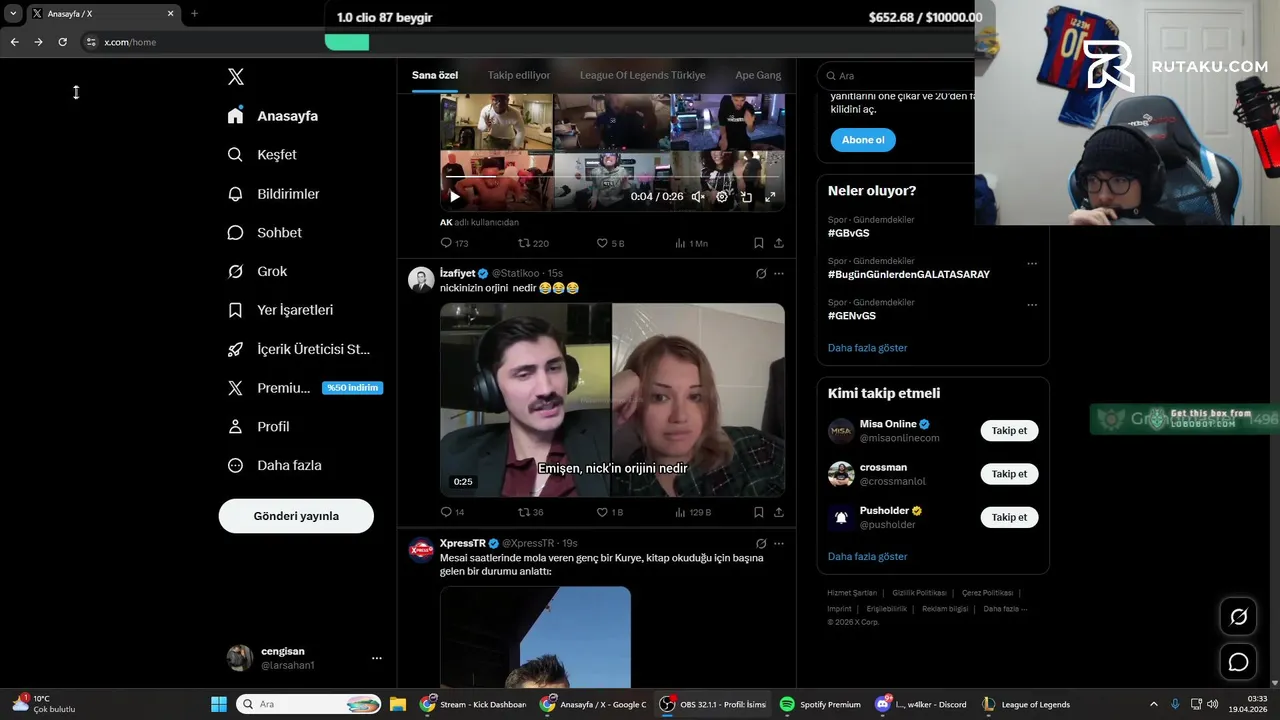Expand Daha fazla sidebar menu
Screen dimensions: 1280x720
[275, 465]
